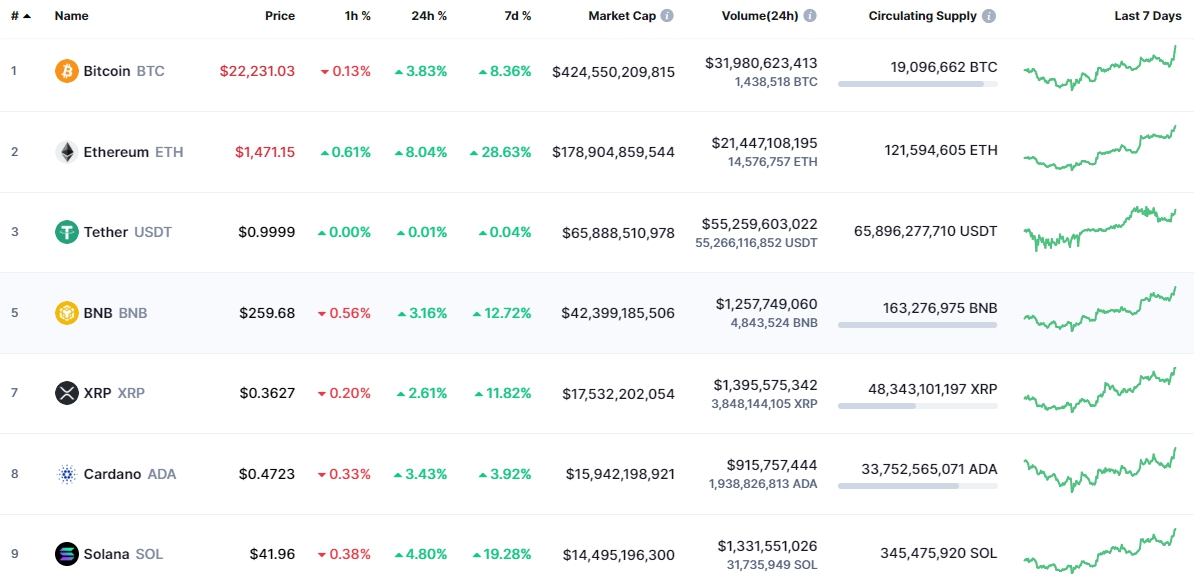Click the Ethereum diamond logo icon
The width and height of the screenshot is (1194, 588).
(x=67, y=152)
